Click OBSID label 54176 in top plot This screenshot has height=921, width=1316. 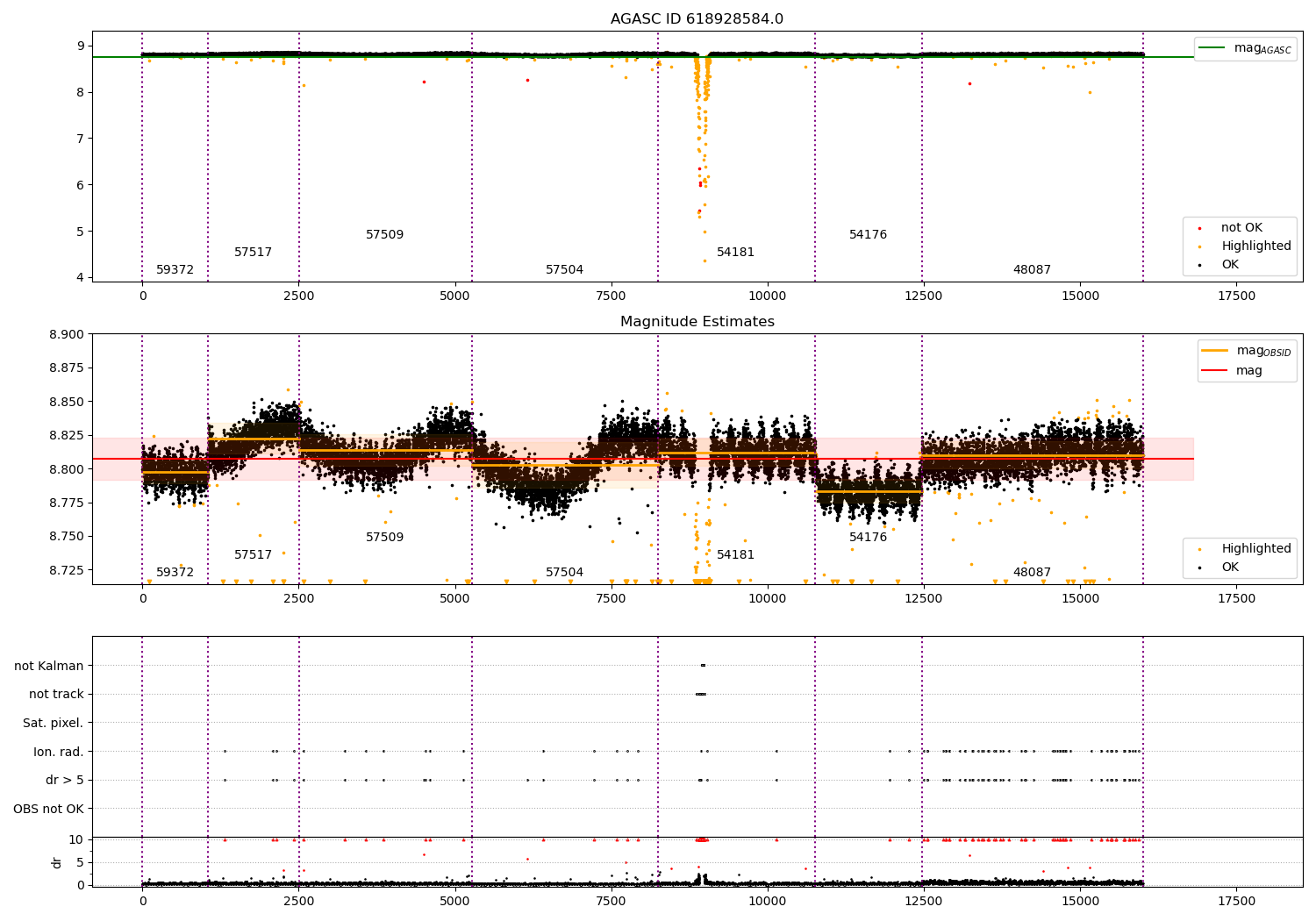click(868, 235)
